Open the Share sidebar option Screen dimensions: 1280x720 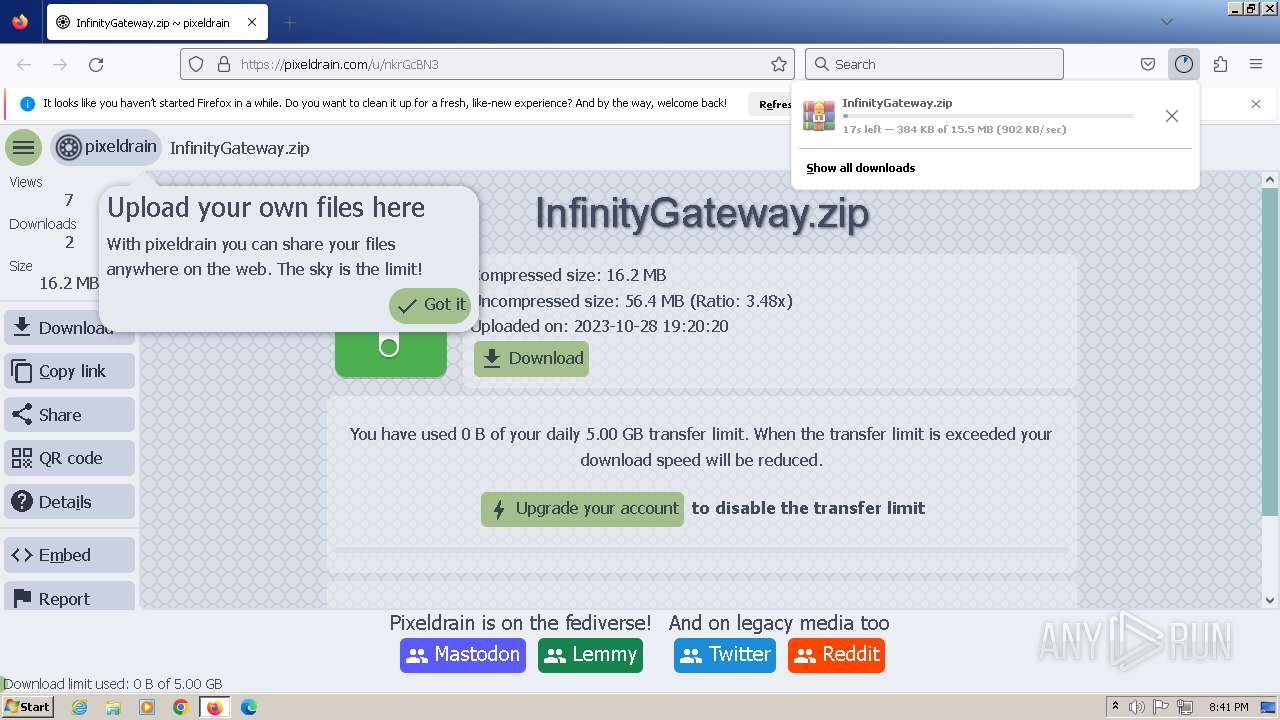pos(69,415)
